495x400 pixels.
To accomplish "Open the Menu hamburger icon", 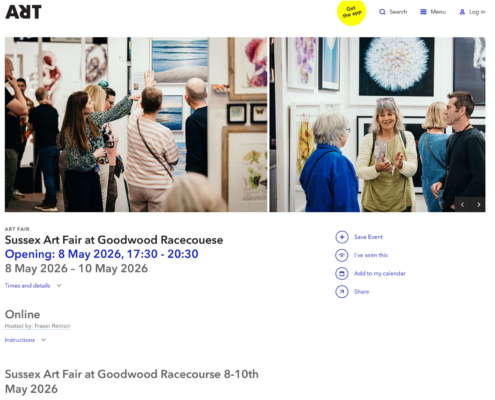I will click(423, 12).
